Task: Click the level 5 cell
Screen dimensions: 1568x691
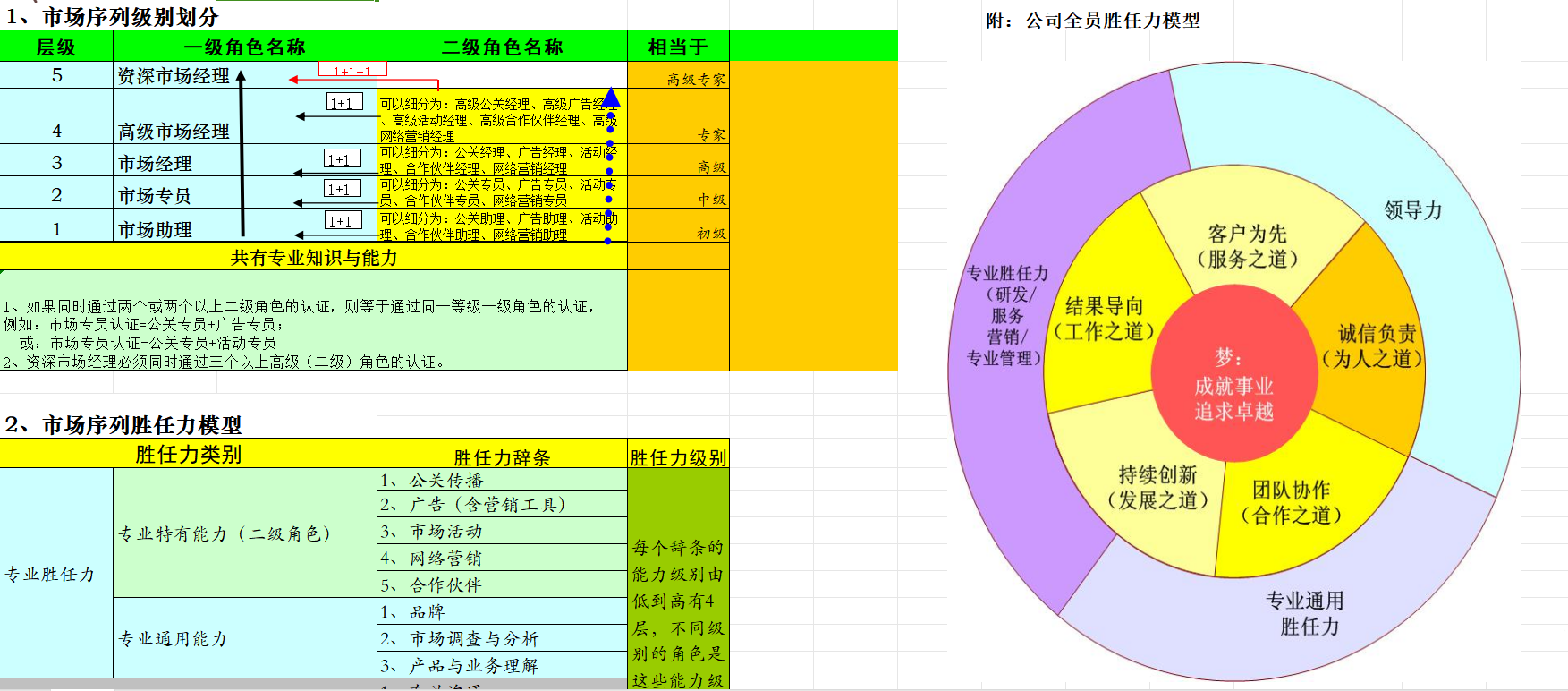Action: tap(56, 75)
